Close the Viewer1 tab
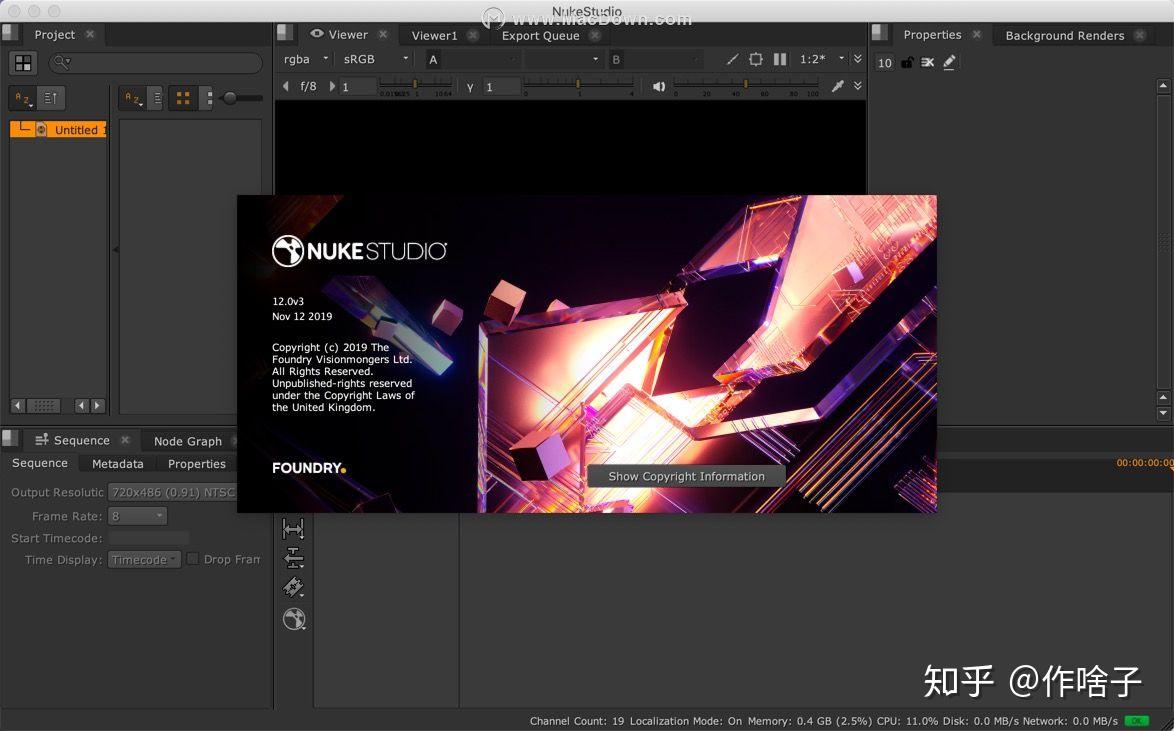This screenshot has width=1174, height=731. pos(472,35)
